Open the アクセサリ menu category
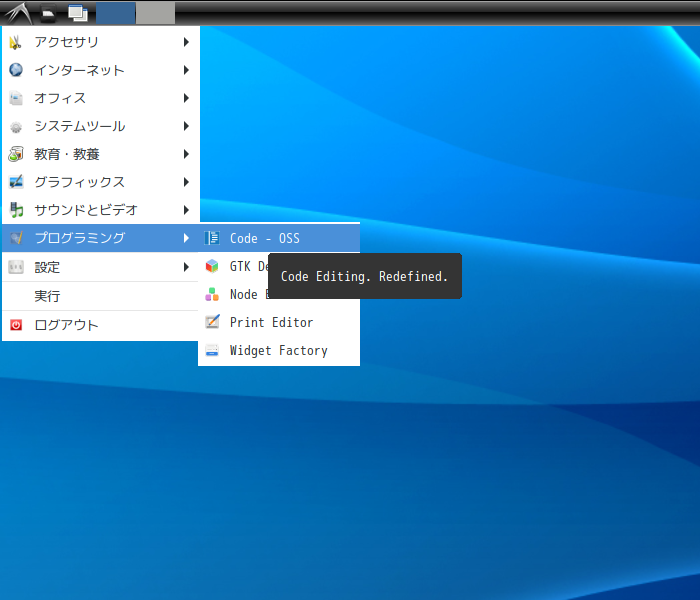 click(100, 42)
